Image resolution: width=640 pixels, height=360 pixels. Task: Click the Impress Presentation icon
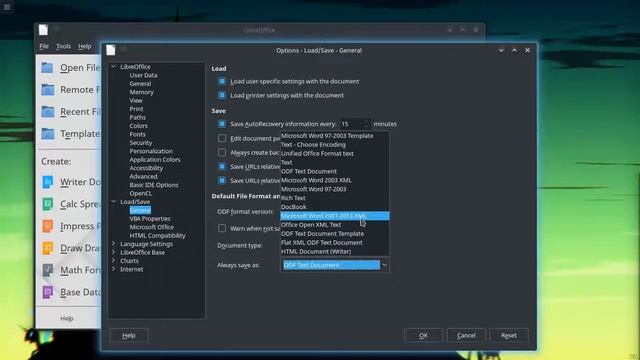tap(48, 226)
